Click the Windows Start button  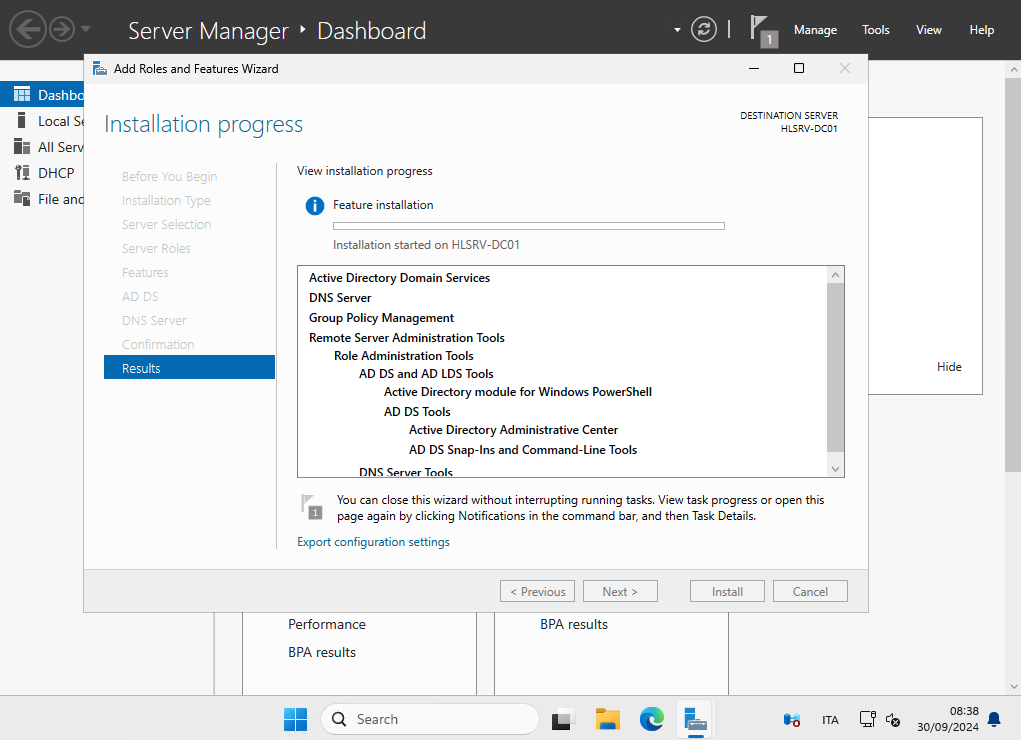point(296,719)
